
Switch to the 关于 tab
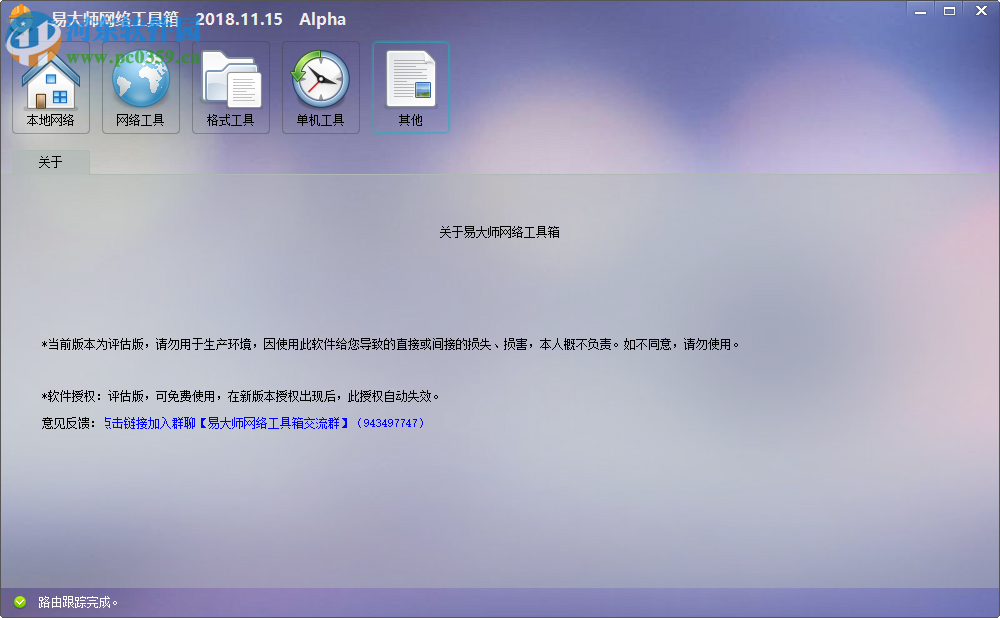click(51, 162)
